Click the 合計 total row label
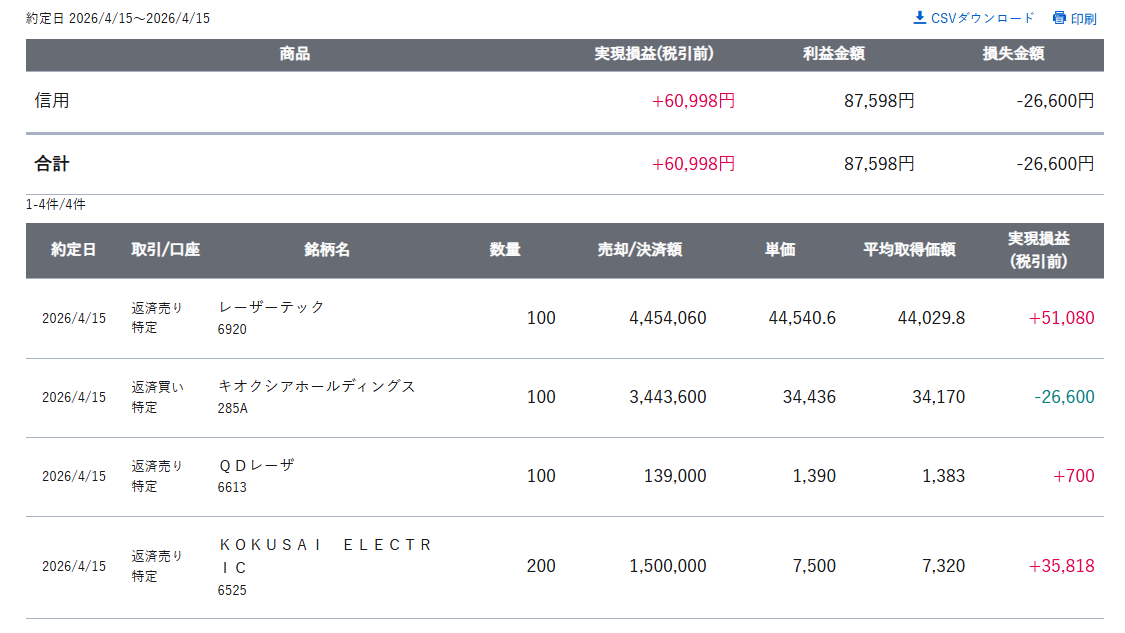This screenshot has width=1125, height=633. pos(52,164)
